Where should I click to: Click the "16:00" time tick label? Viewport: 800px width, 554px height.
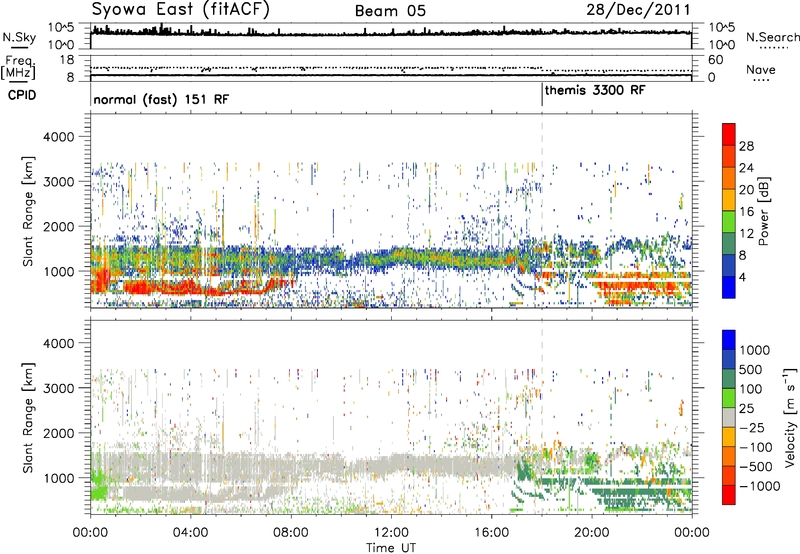point(491,533)
